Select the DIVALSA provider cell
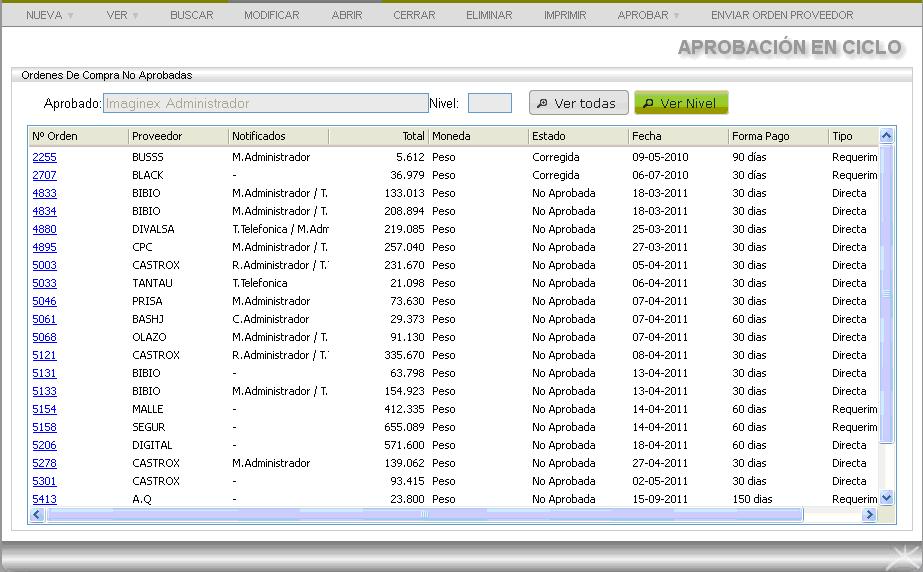Screen dimensions: 923x572 click(x=153, y=230)
